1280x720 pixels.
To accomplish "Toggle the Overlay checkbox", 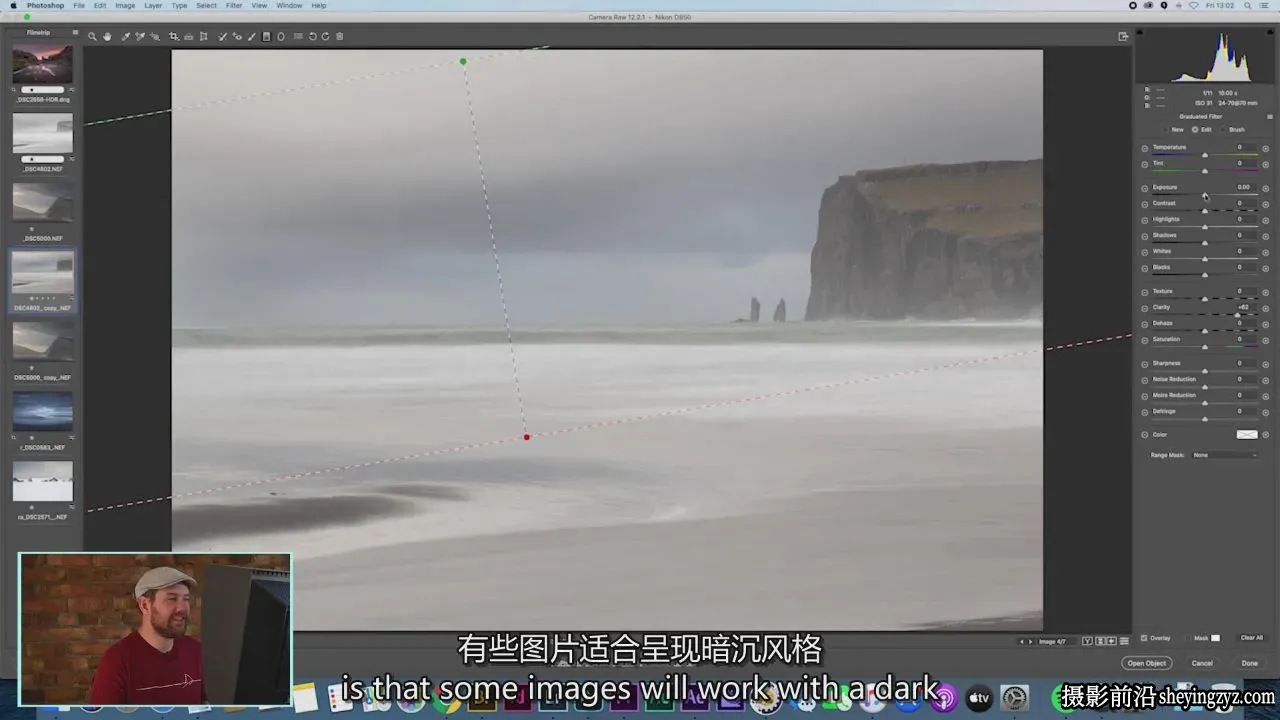I will (1144, 638).
